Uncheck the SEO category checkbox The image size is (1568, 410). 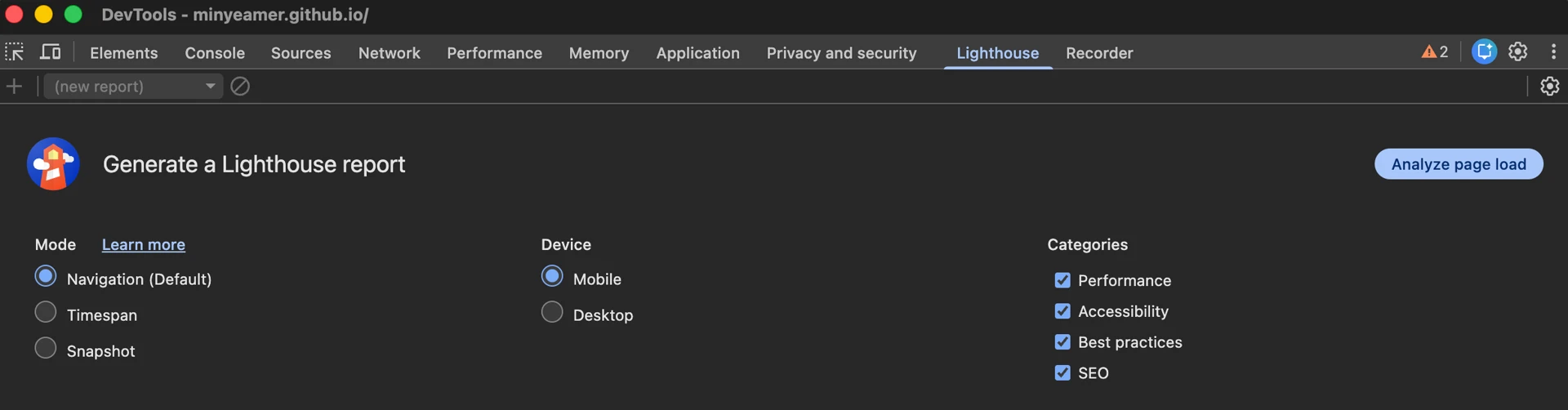click(x=1062, y=372)
